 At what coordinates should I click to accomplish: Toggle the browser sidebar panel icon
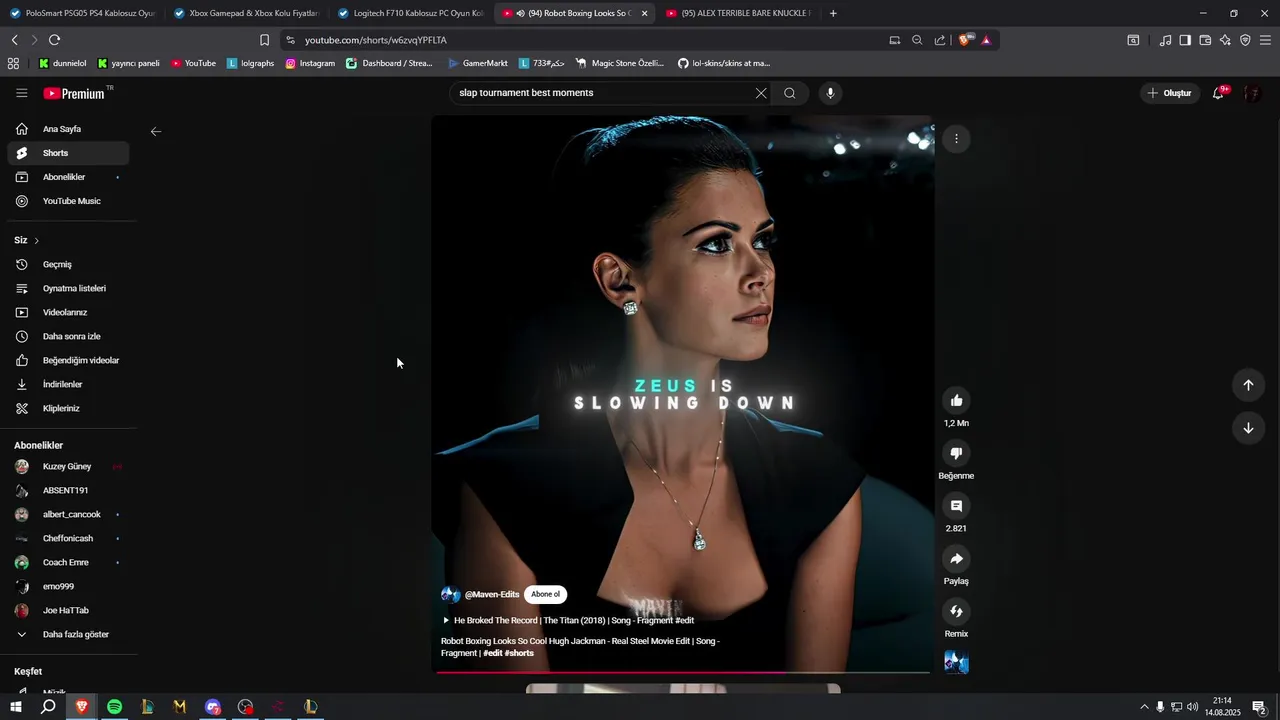pos(1185,40)
